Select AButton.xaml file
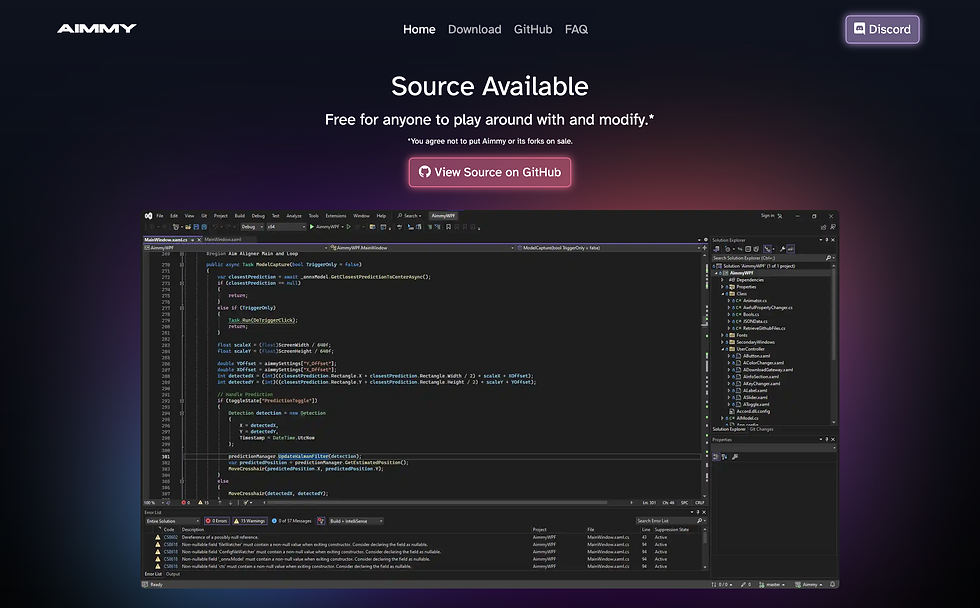This screenshot has height=608, width=980. coord(756,356)
